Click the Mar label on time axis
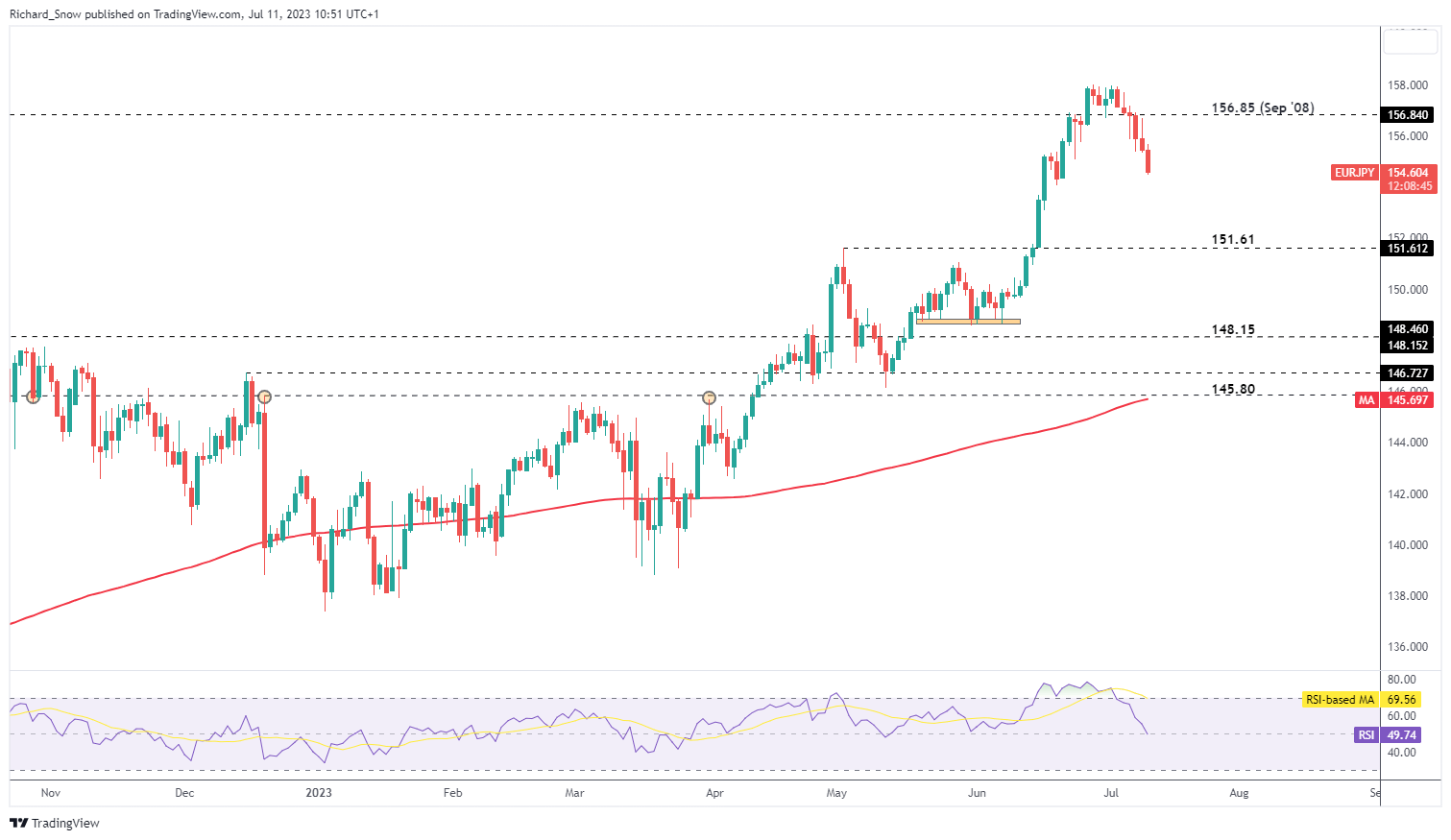 pos(574,793)
